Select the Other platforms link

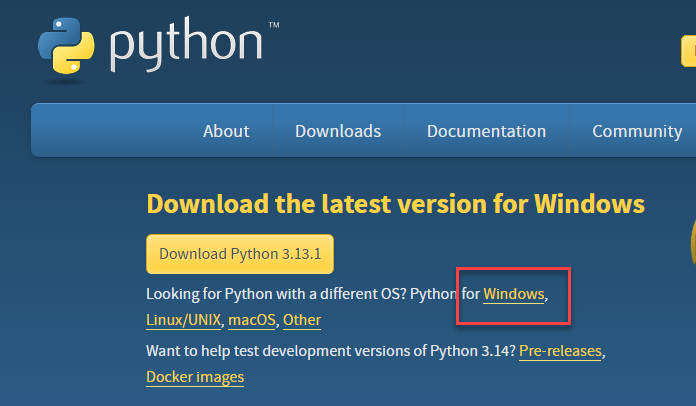click(302, 320)
